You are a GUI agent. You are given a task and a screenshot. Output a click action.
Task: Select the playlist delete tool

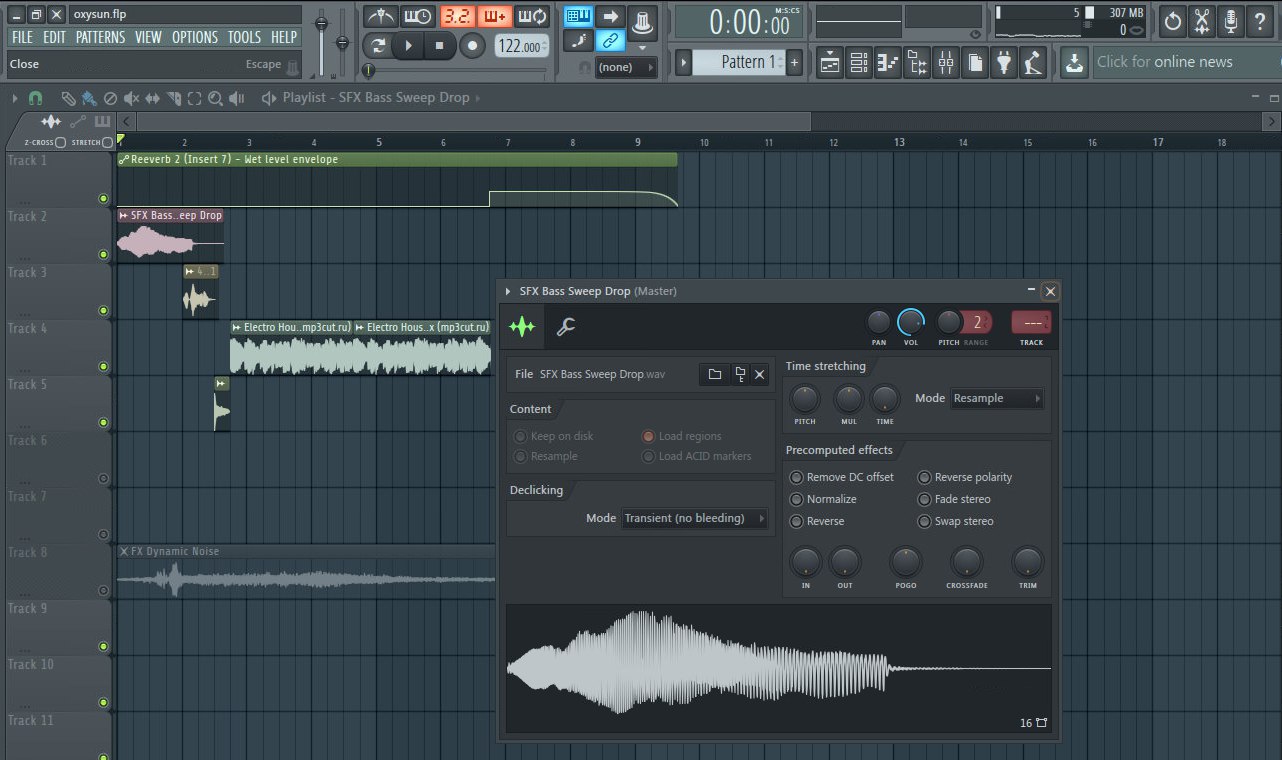coord(110,98)
